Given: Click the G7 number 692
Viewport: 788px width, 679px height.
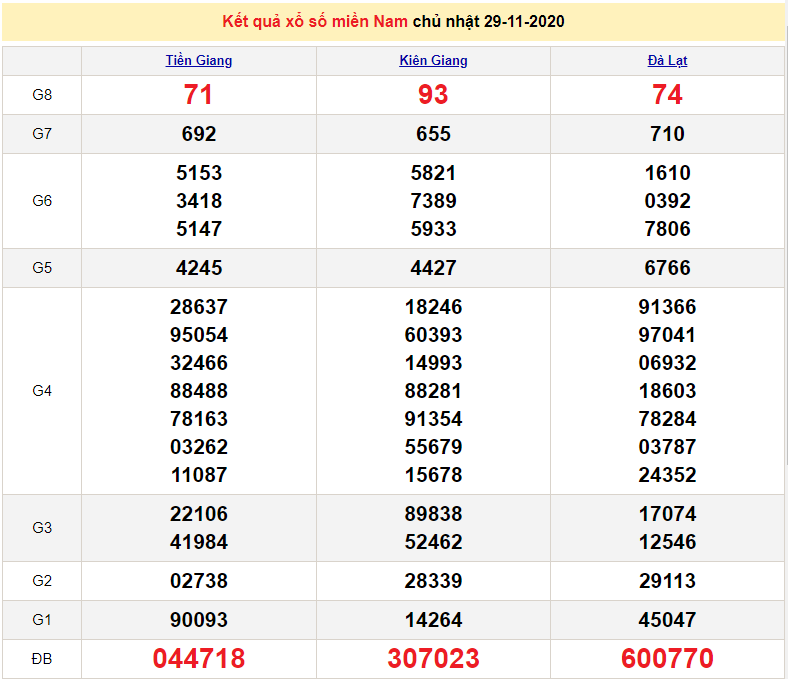Looking at the screenshot, I should 199,134.
